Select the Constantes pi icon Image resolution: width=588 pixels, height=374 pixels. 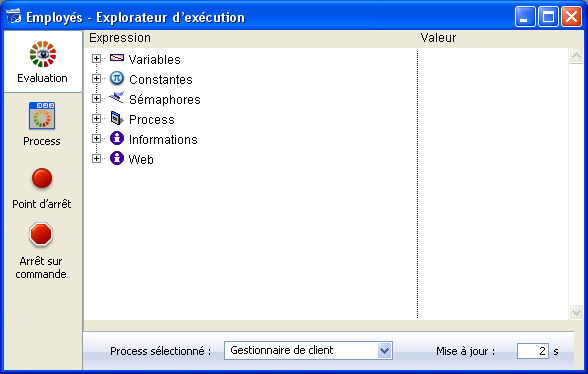click(117, 78)
